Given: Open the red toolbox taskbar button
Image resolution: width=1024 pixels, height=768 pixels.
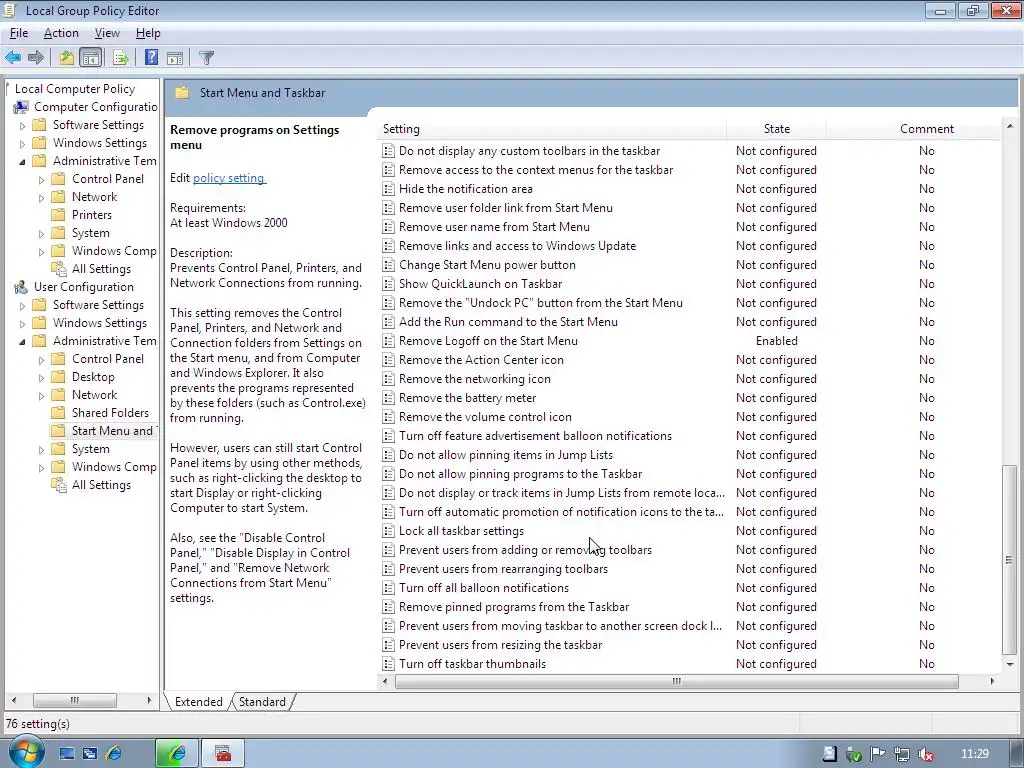Looking at the screenshot, I should click(x=223, y=753).
